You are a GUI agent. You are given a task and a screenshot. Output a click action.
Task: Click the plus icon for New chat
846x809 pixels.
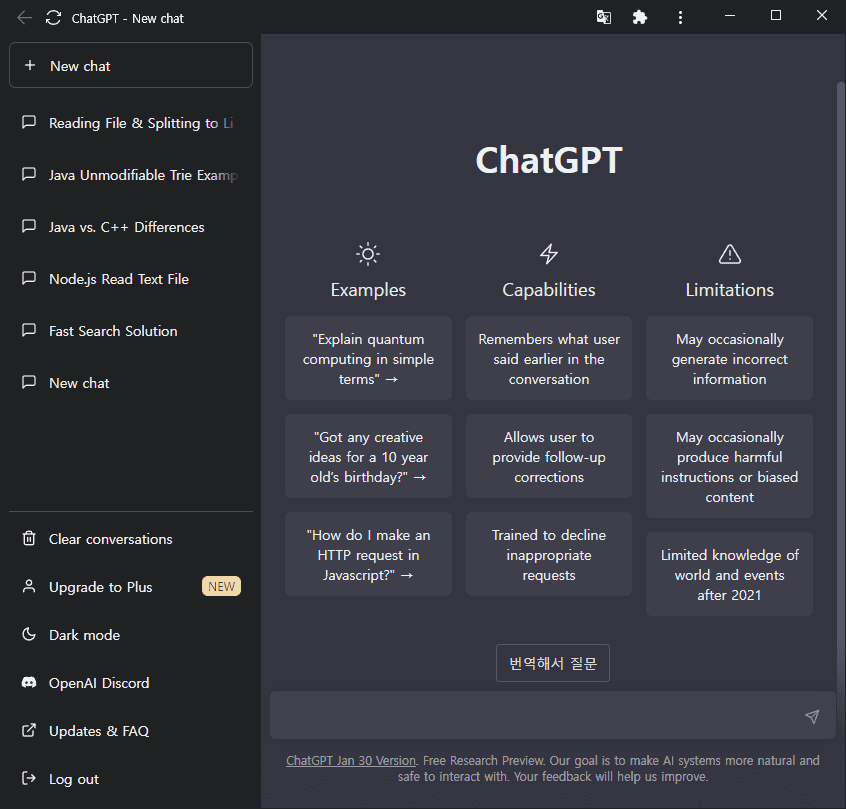point(30,65)
